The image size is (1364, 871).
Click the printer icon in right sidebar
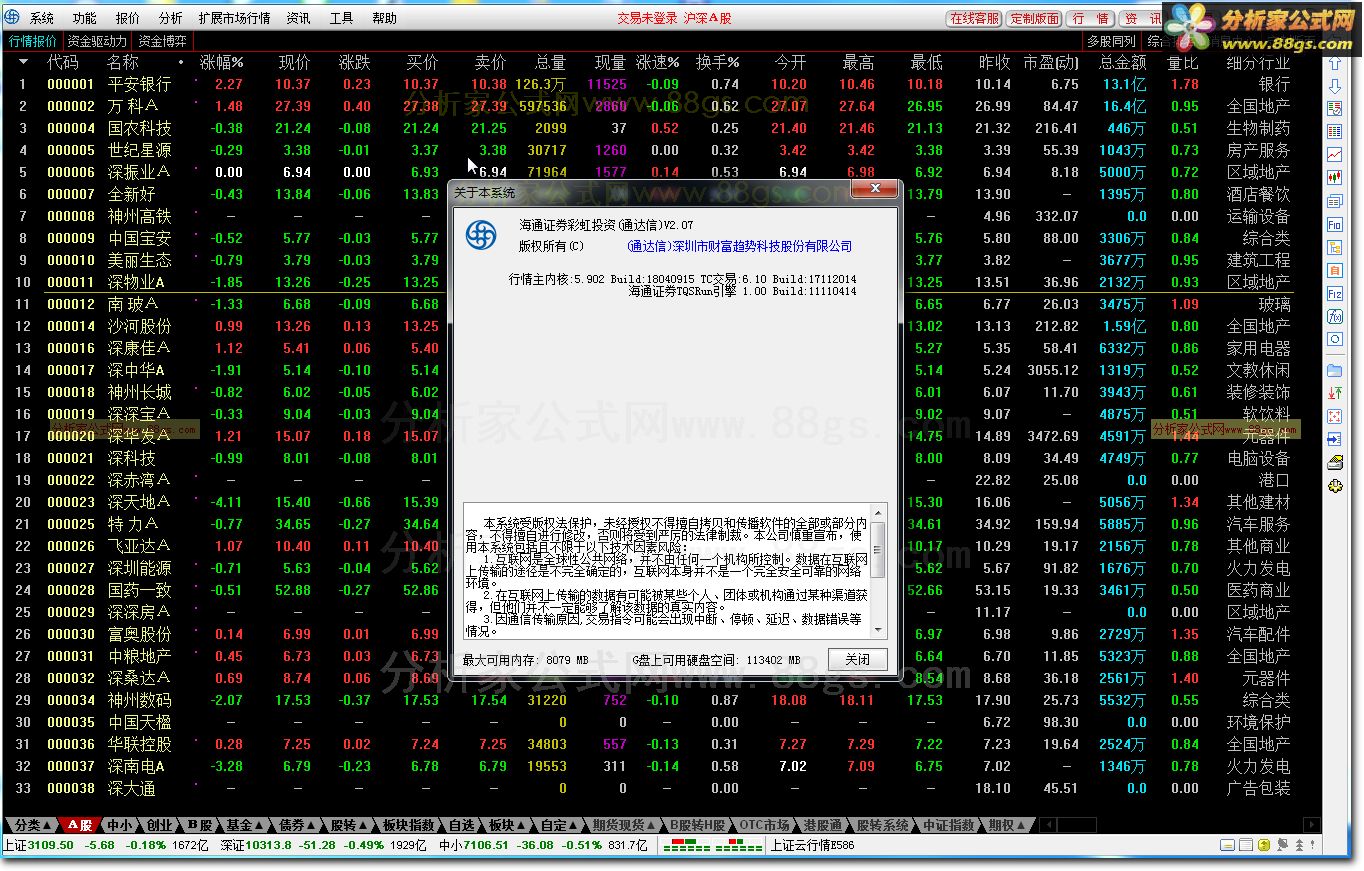(1334, 463)
